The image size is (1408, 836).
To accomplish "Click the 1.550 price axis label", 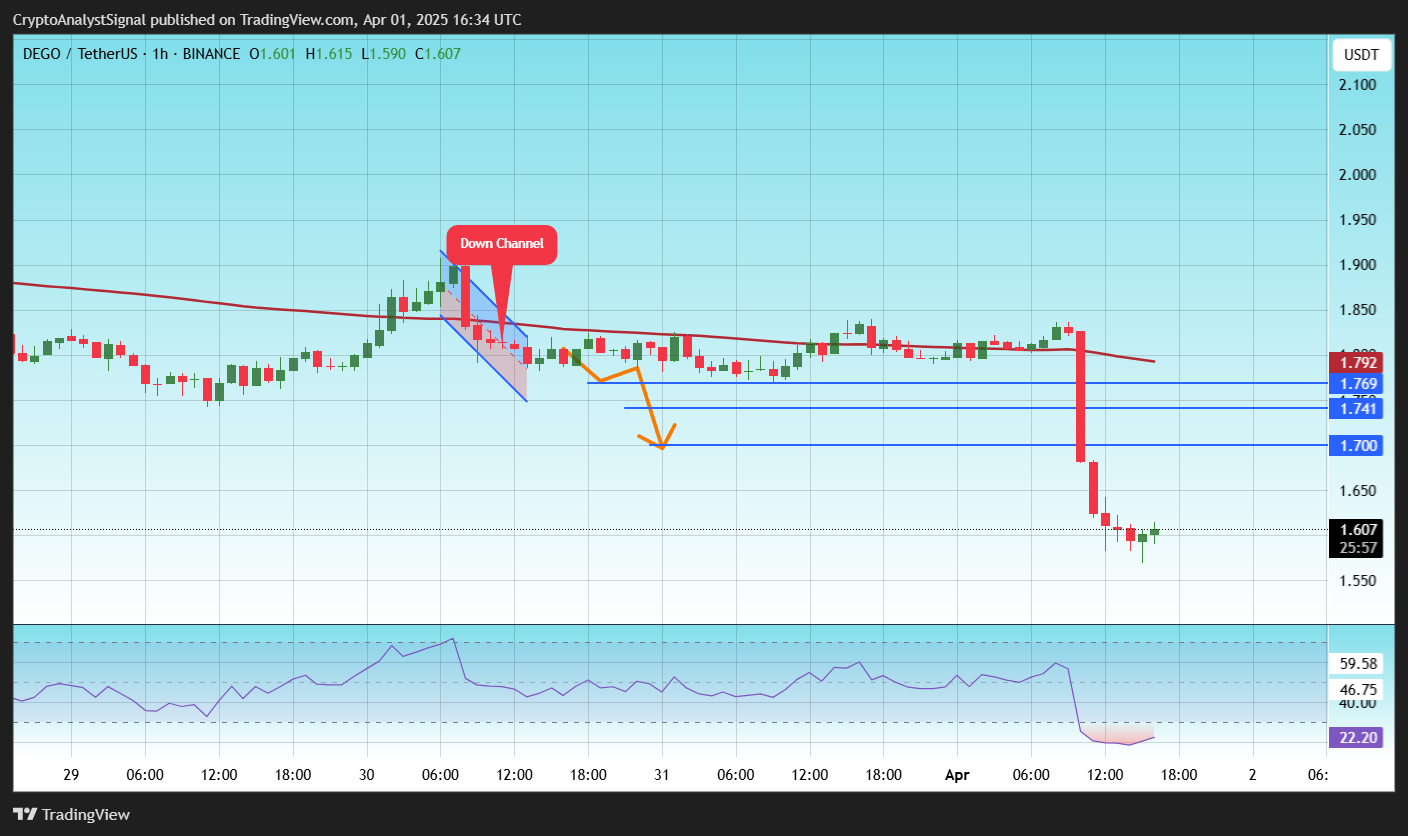I will click(1358, 581).
